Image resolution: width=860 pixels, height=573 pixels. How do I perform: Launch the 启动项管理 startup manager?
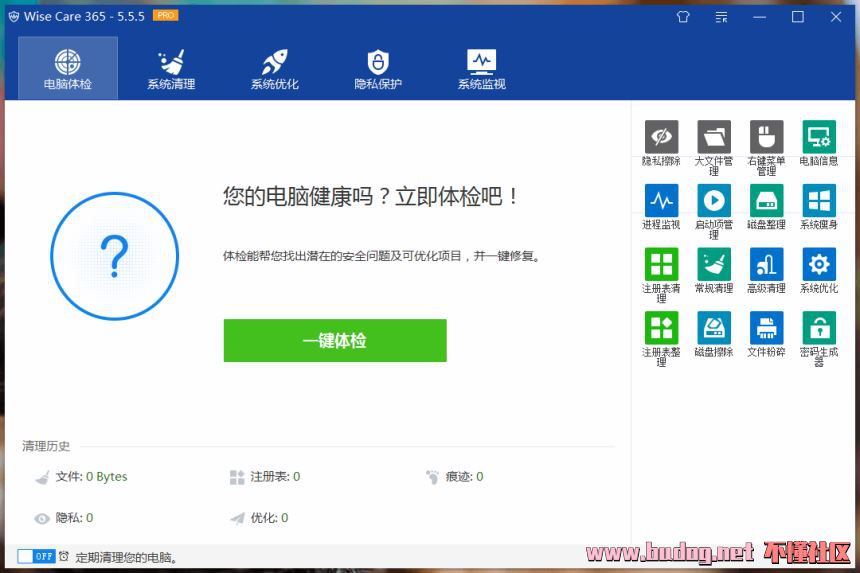click(x=714, y=201)
